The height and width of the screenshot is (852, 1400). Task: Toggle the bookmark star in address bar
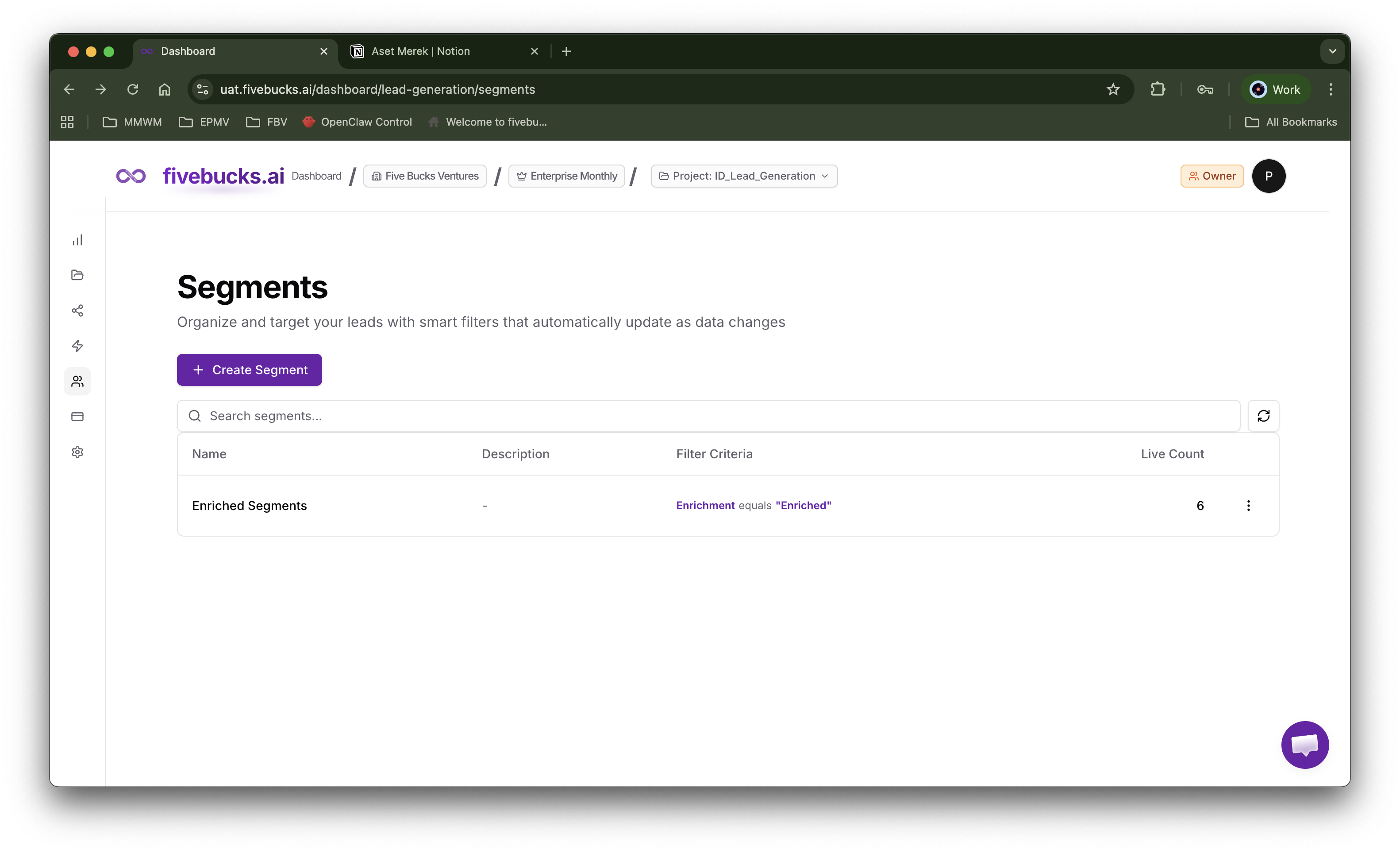click(1113, 89)
